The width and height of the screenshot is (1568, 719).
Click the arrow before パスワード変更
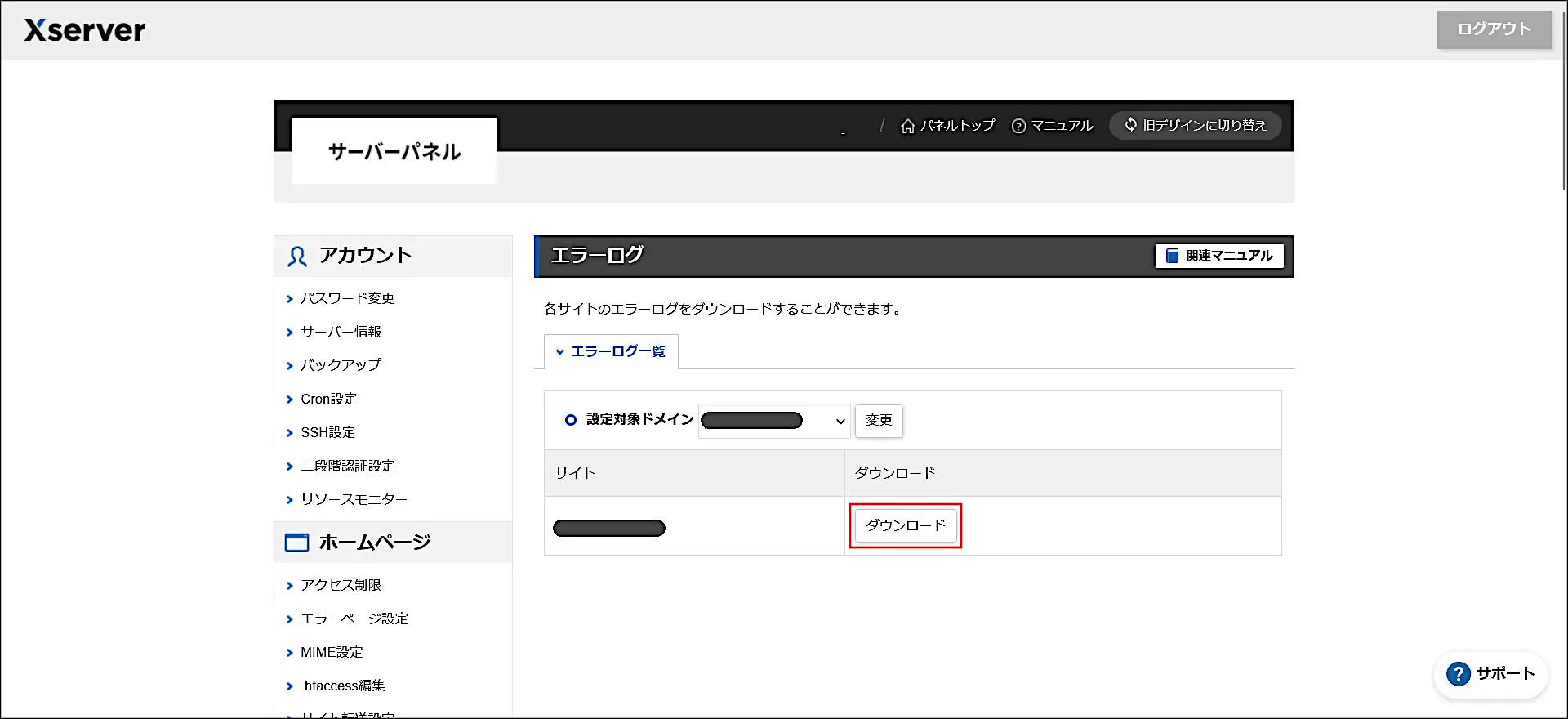289,299
